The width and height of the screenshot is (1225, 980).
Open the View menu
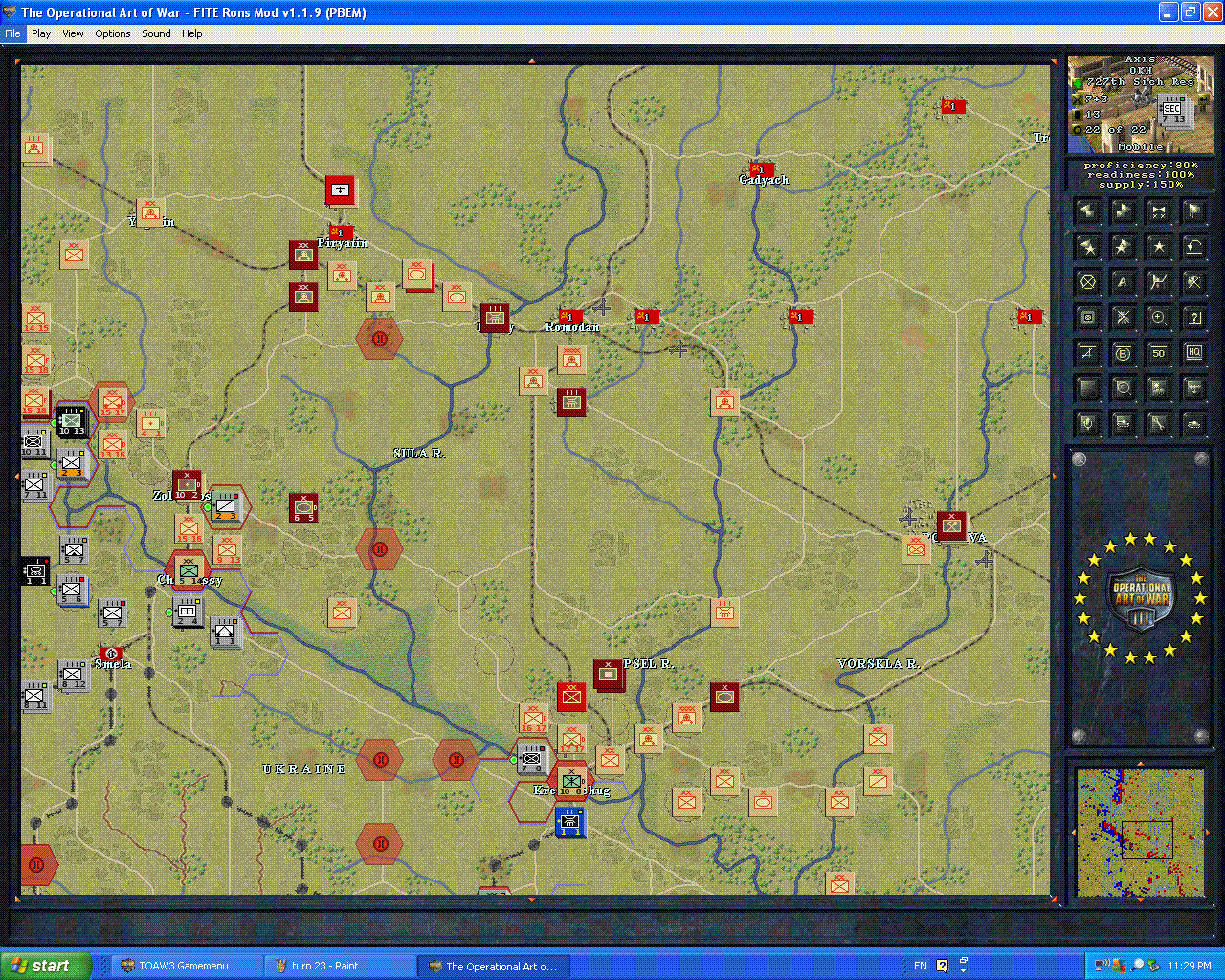pyautogui.click(x=73, y=33)
